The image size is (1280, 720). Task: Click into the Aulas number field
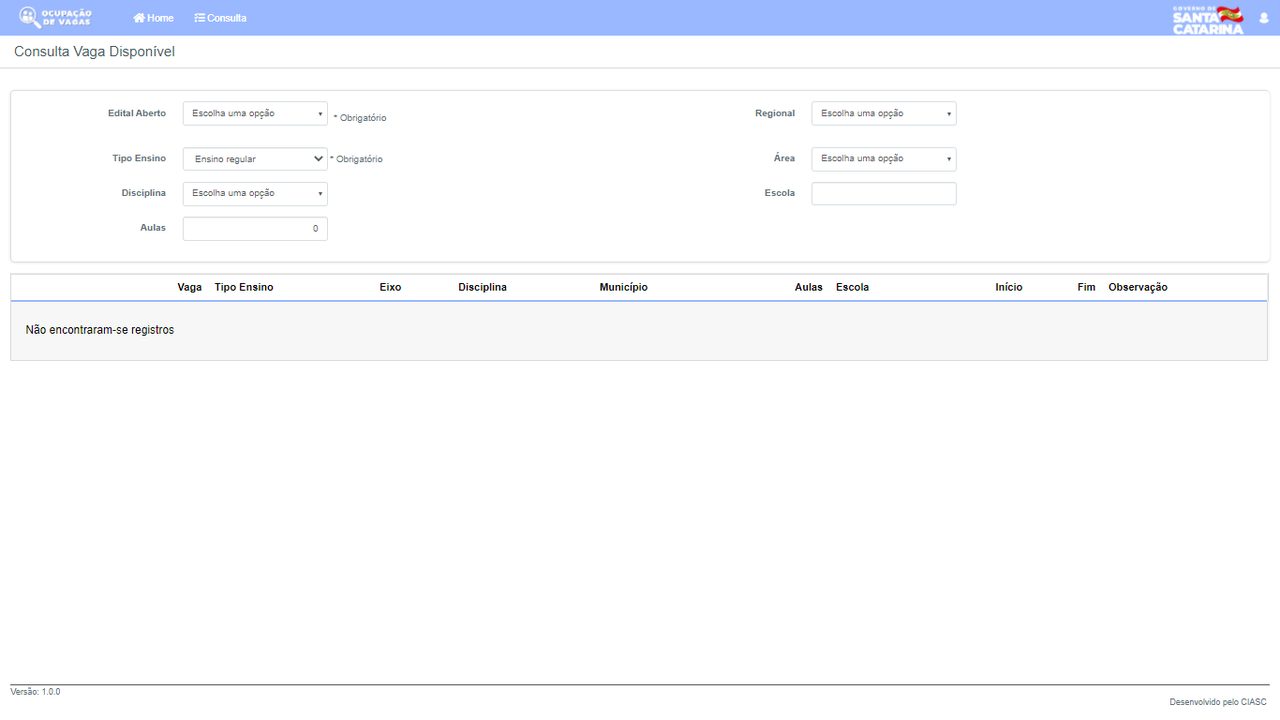(x=255, y=229)
